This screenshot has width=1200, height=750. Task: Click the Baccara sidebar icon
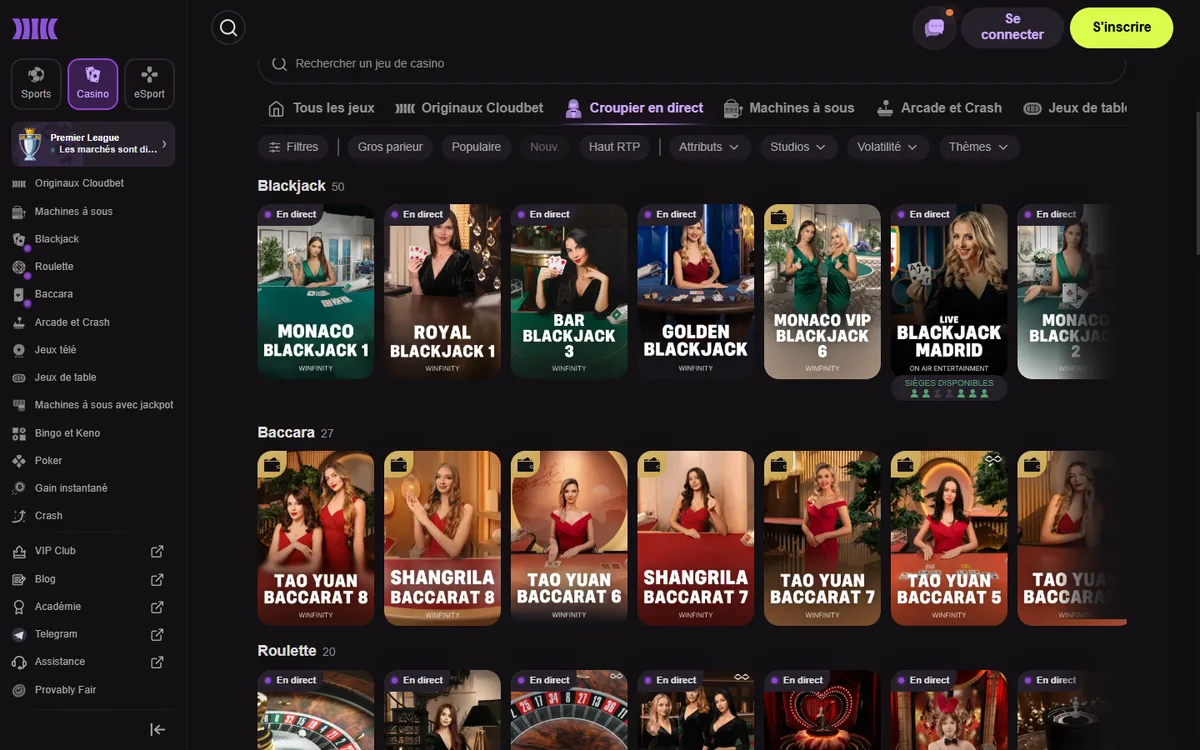click(18, 295)
